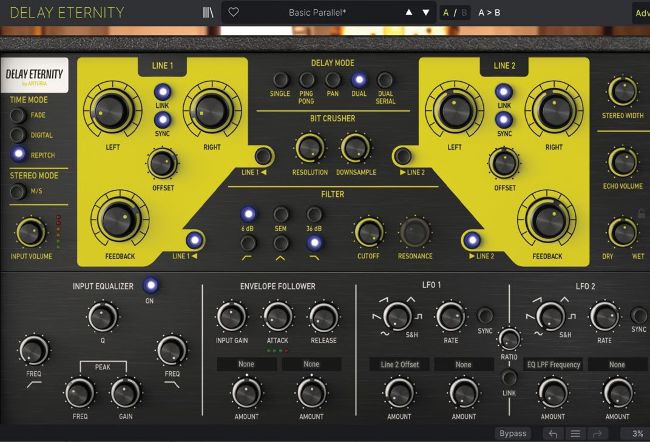Click the Stereo Width knob
Image resolution: width=650 pixels, height=442 pixels.
point(622,91)
